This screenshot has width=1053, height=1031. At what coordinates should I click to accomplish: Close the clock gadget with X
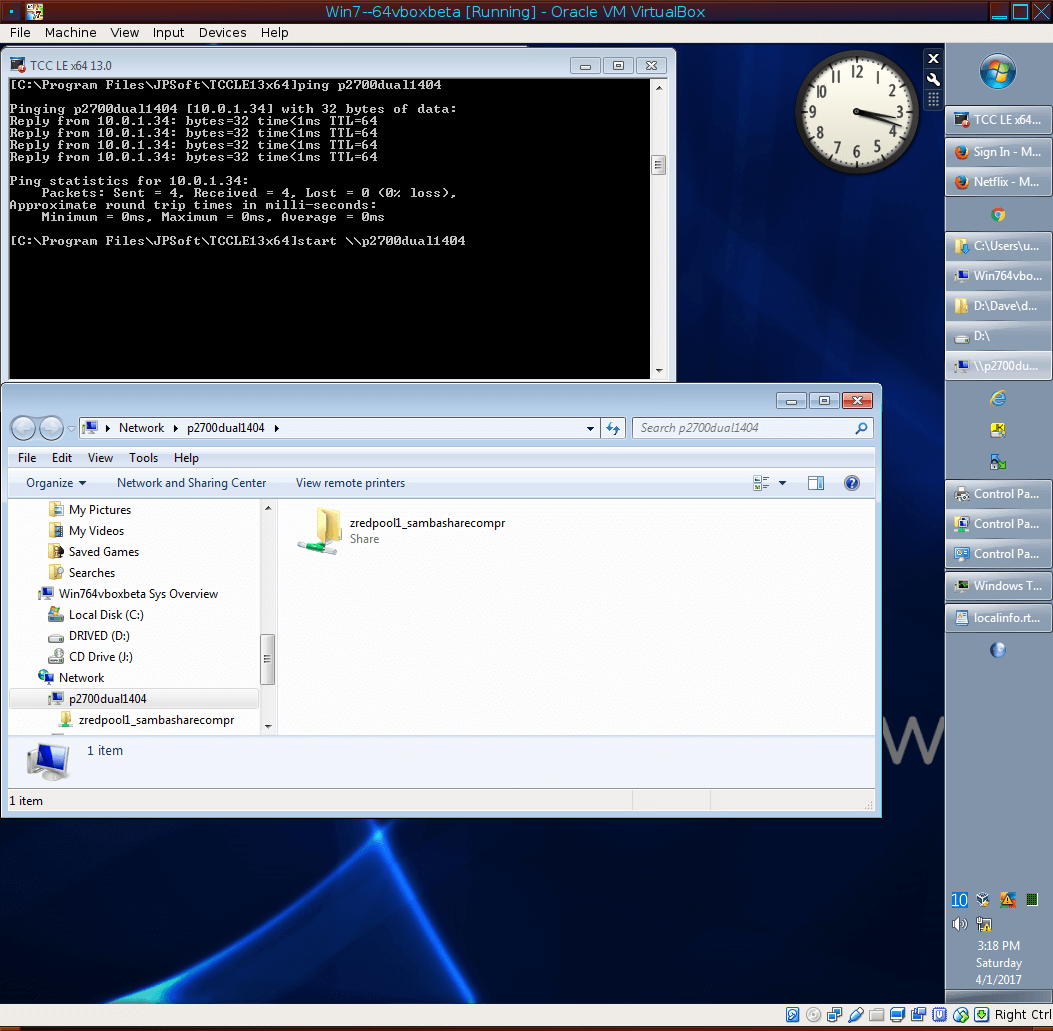pyautogui.click(x=933, y=58)
